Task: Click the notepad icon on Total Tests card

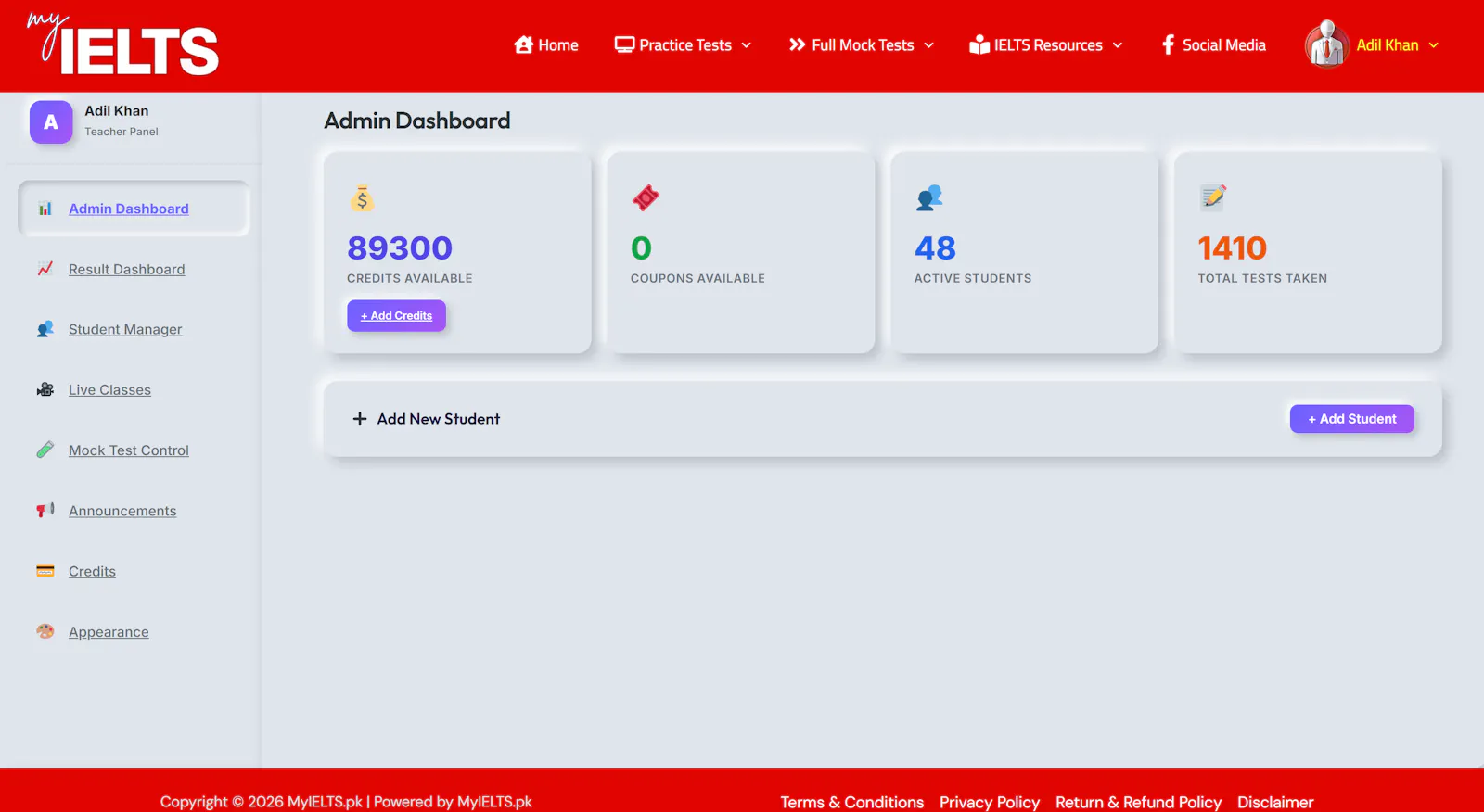Action: tap(1213, 197)
